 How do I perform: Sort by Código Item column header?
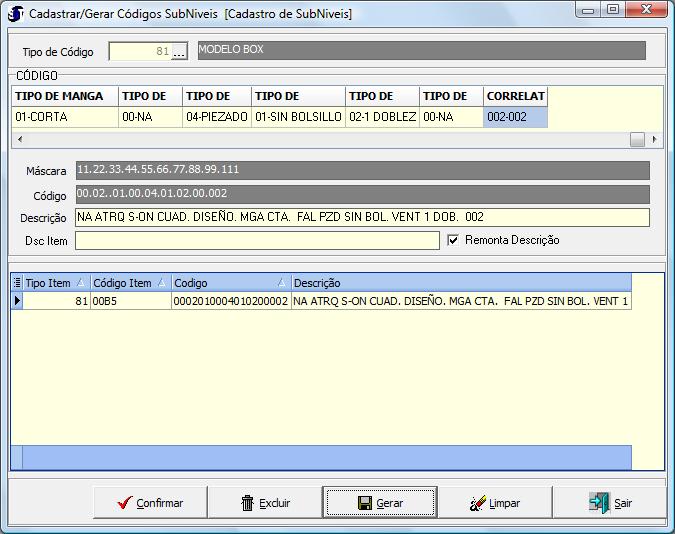click(x=129, y=283)
